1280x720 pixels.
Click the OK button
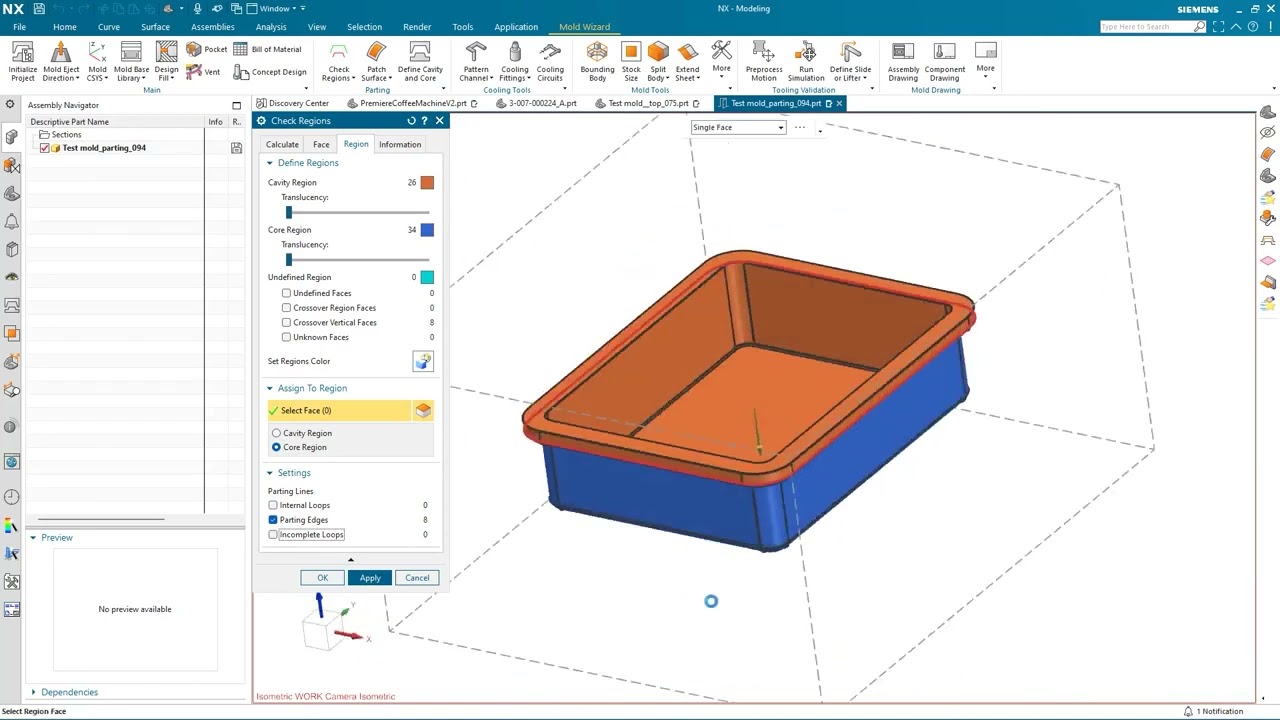[323, 578]
